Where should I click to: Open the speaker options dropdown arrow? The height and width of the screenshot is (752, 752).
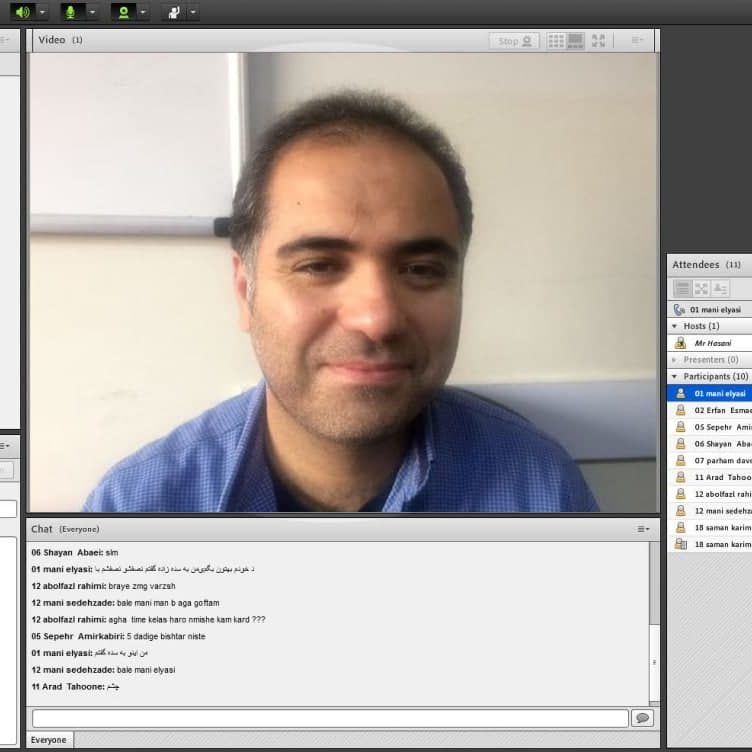point(42,12)
